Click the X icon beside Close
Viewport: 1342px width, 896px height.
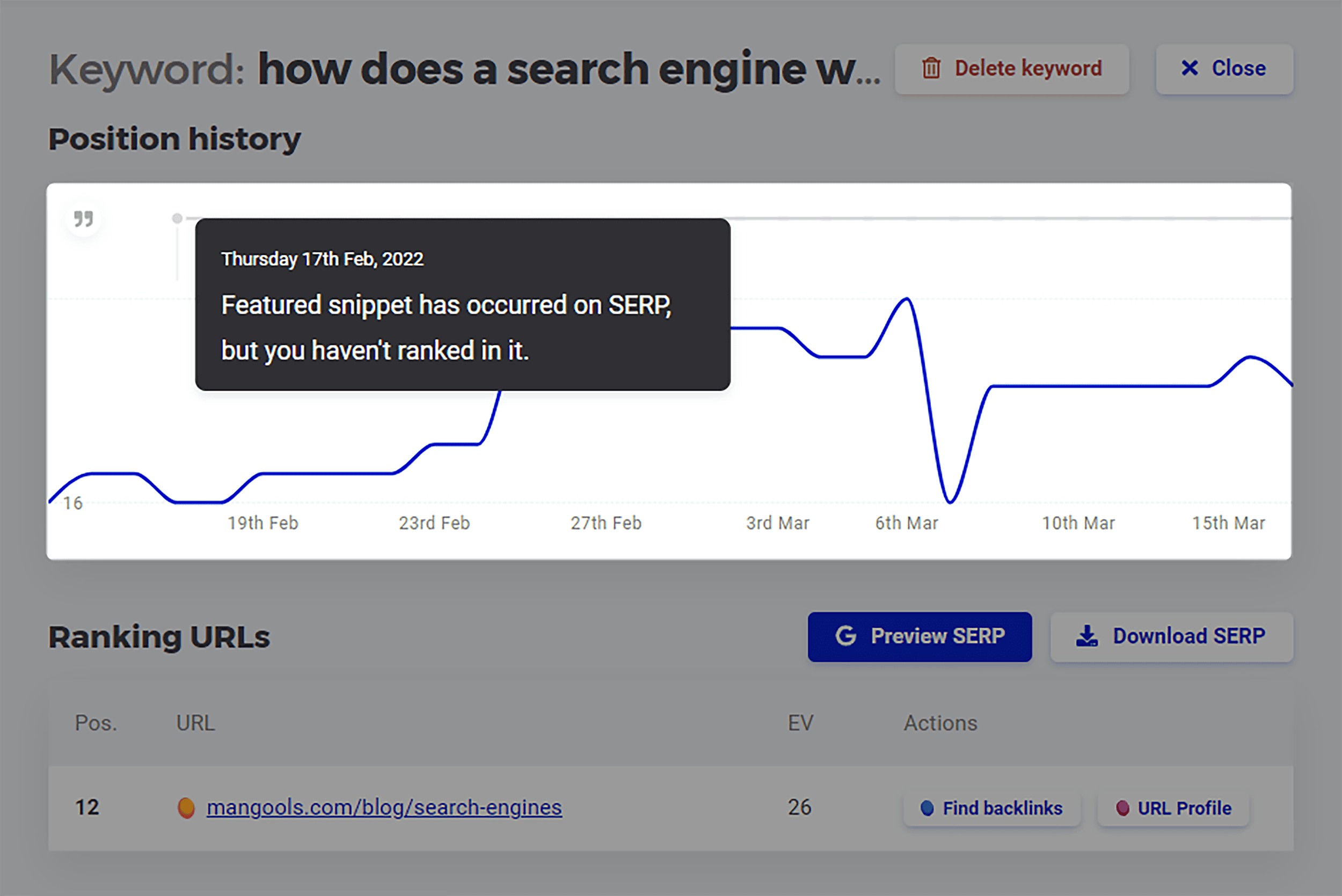click(x=1190, y=68)
